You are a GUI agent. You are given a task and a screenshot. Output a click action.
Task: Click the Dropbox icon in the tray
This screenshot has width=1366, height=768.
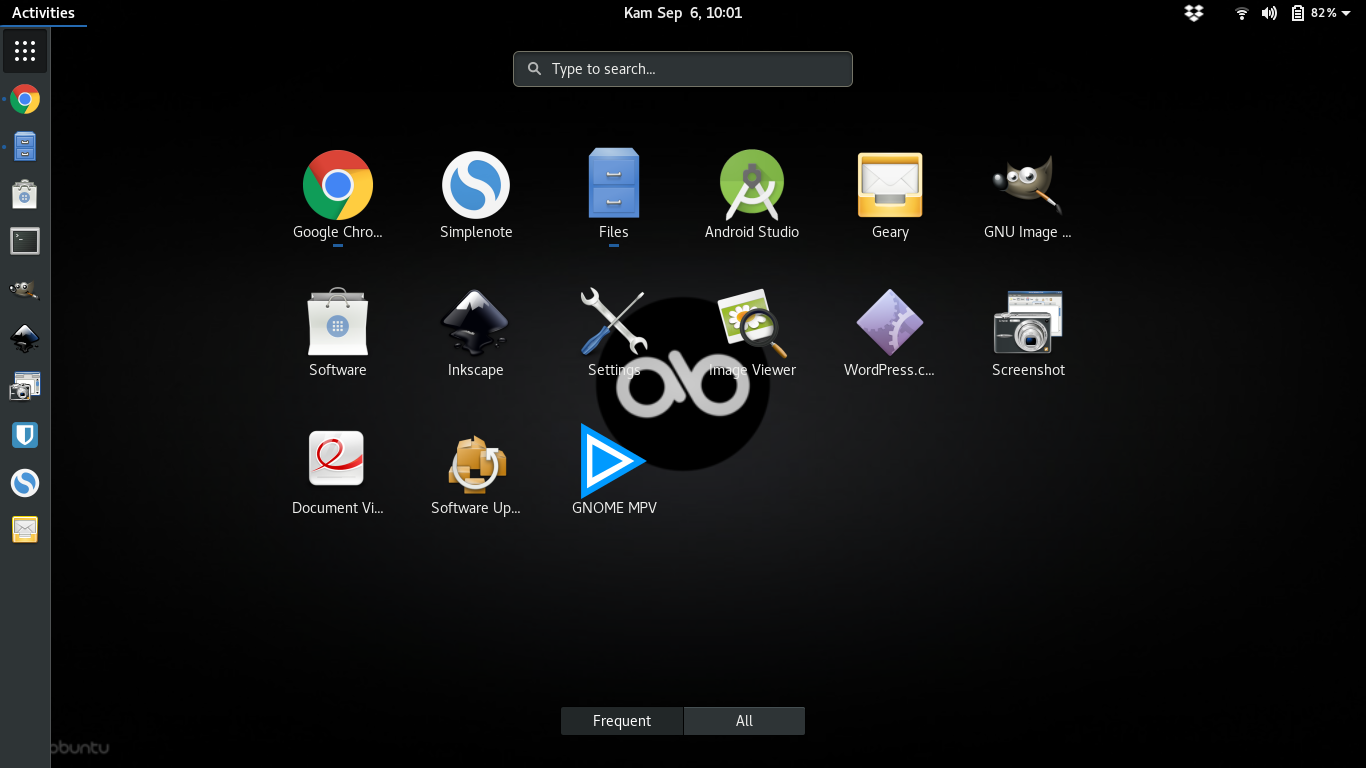pos(1194,13)
